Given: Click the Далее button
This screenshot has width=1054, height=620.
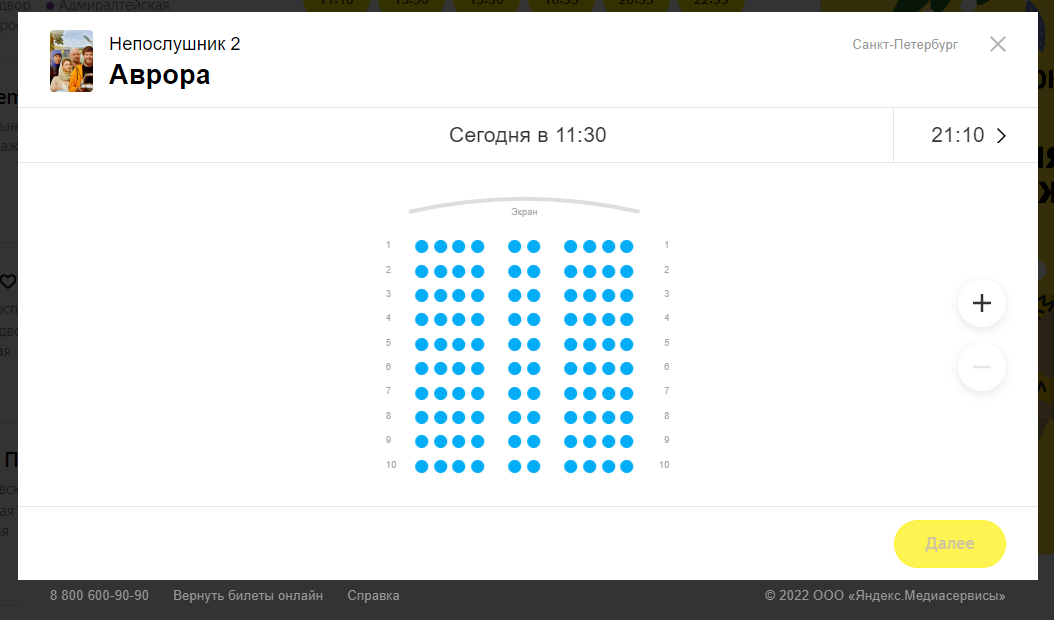Looking at the screenshot, I should (949, 543).
